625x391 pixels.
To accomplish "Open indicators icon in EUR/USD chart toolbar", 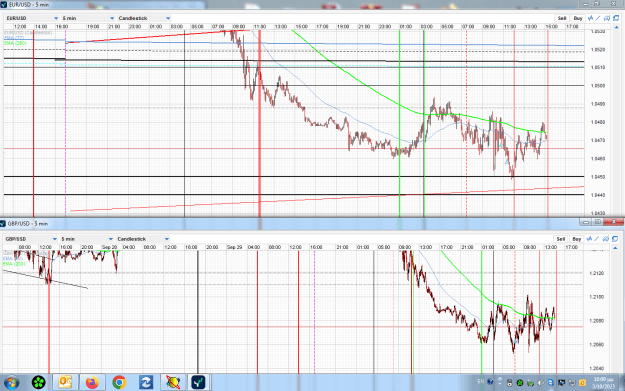I will pyautogui.click(x=590, y=18).
